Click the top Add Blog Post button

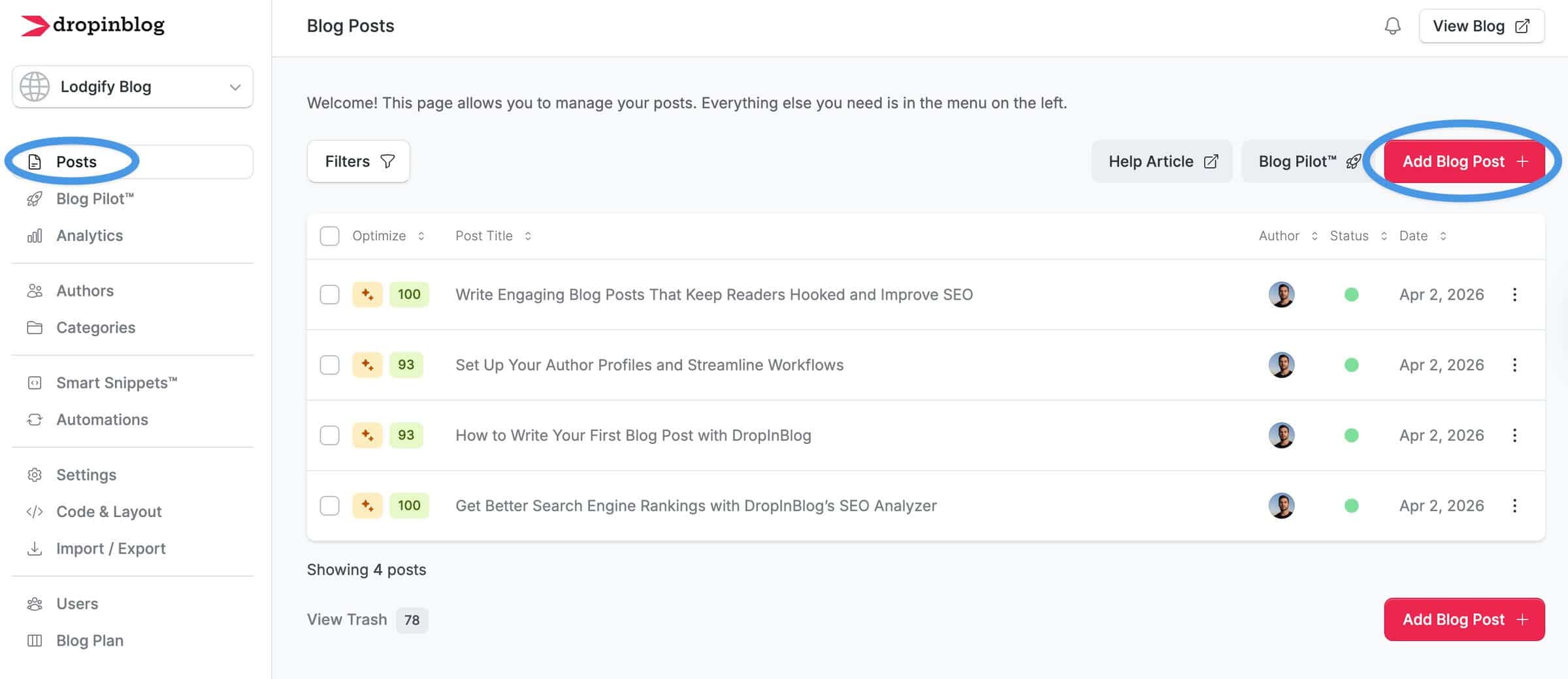(x=1464, y=161)
